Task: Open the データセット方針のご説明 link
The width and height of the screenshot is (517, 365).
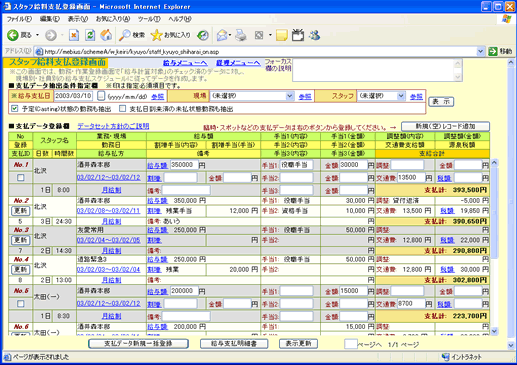Action: pyautogui.click(x=113, y=126)
